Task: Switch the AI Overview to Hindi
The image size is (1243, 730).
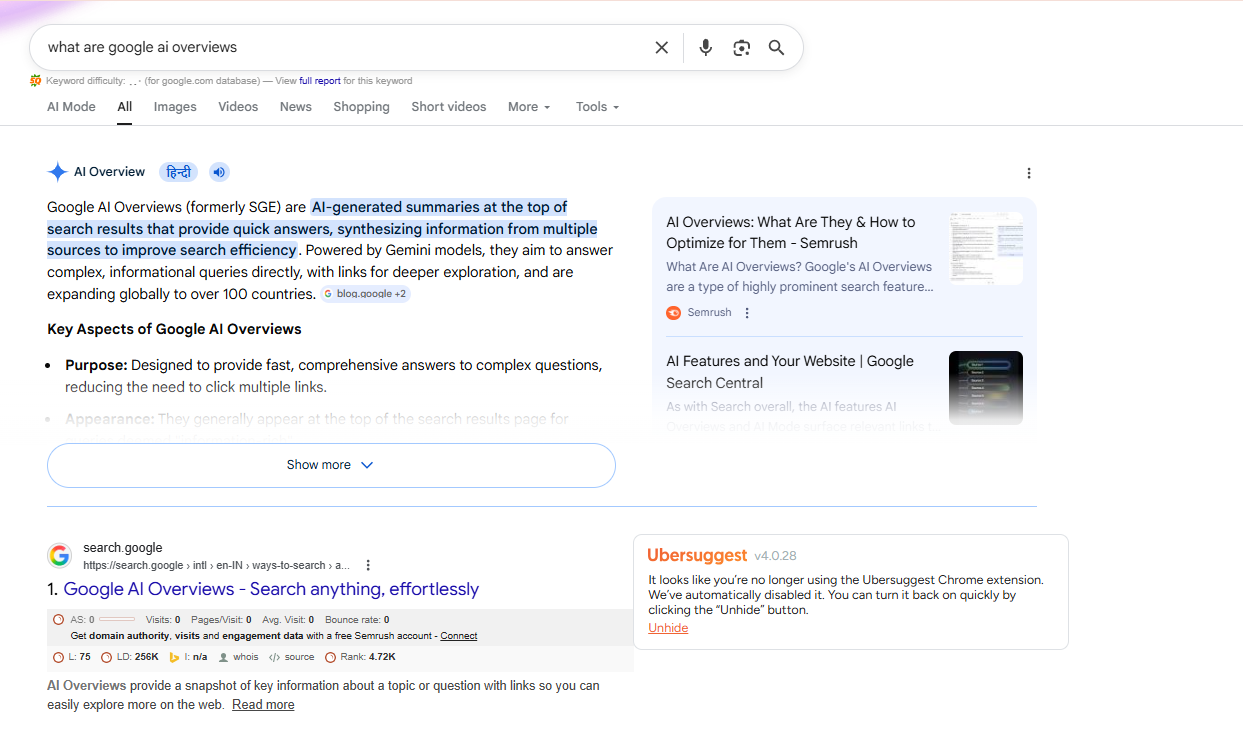Action: coord(178,171)
